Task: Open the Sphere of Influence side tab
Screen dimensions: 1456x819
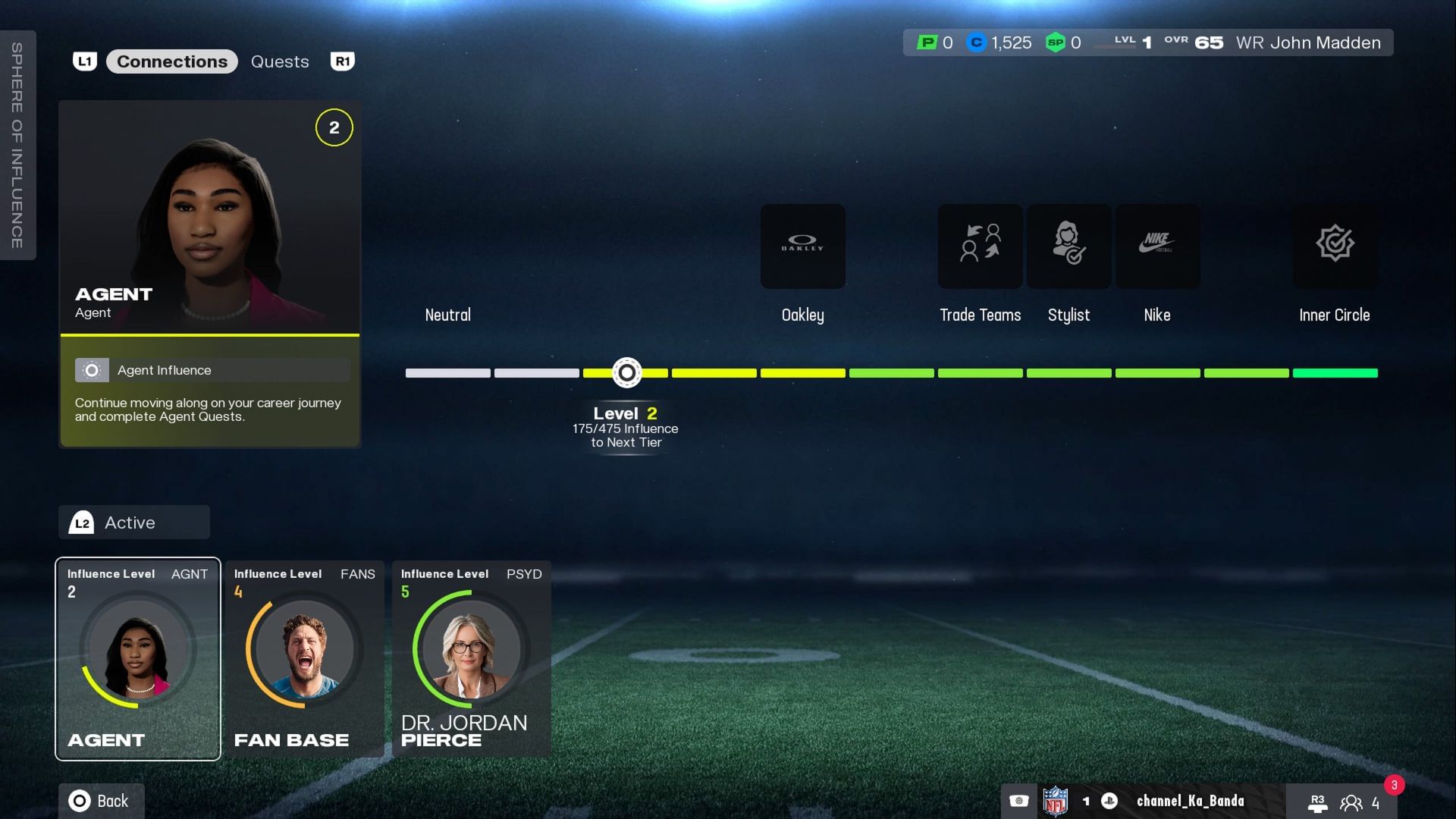Action: (x=17, y=145)
